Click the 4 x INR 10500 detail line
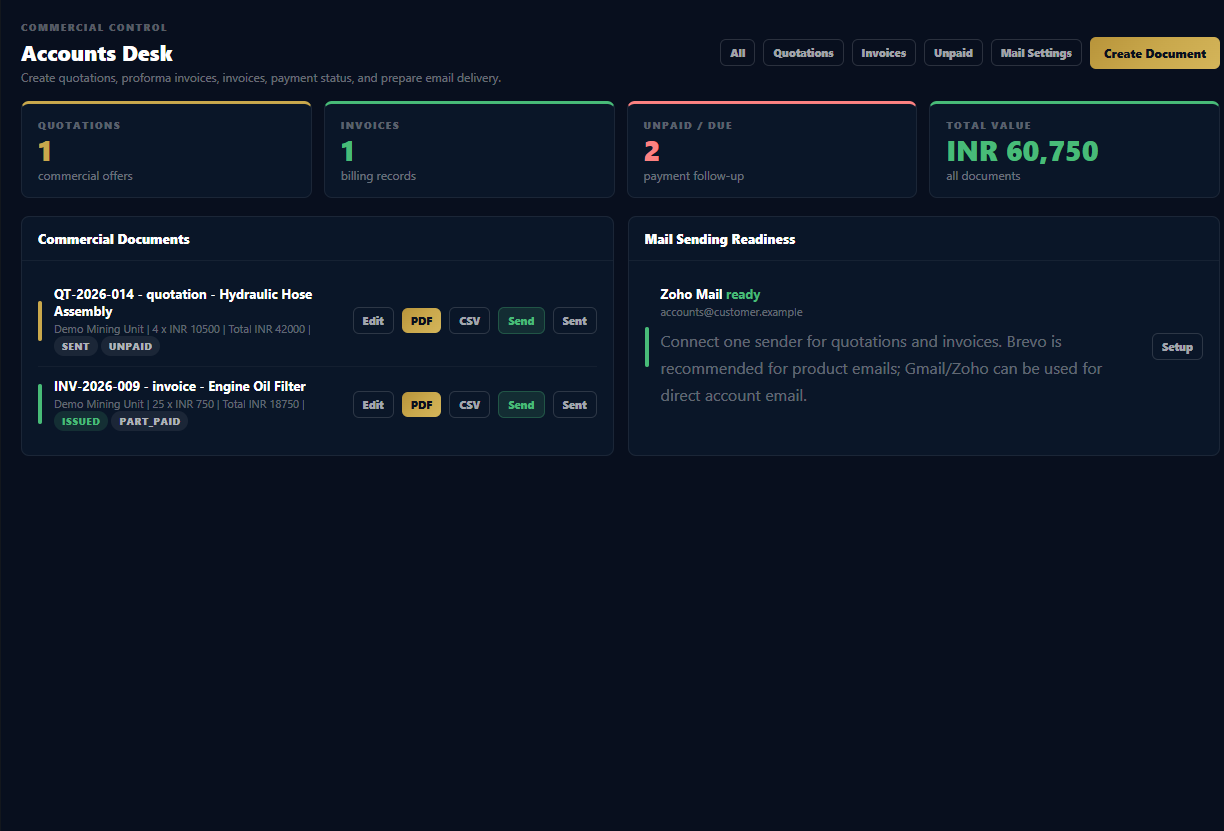The height and width of the screenshot is (831, 1224). (182, 329)
